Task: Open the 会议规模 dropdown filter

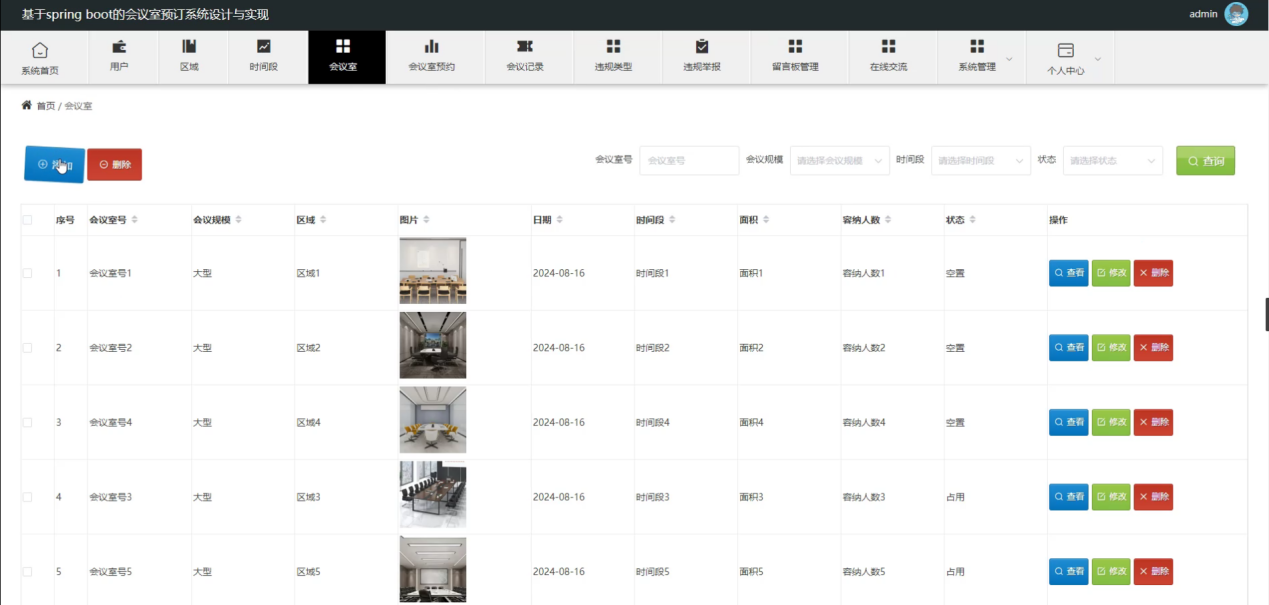Action: click(839, 161)
